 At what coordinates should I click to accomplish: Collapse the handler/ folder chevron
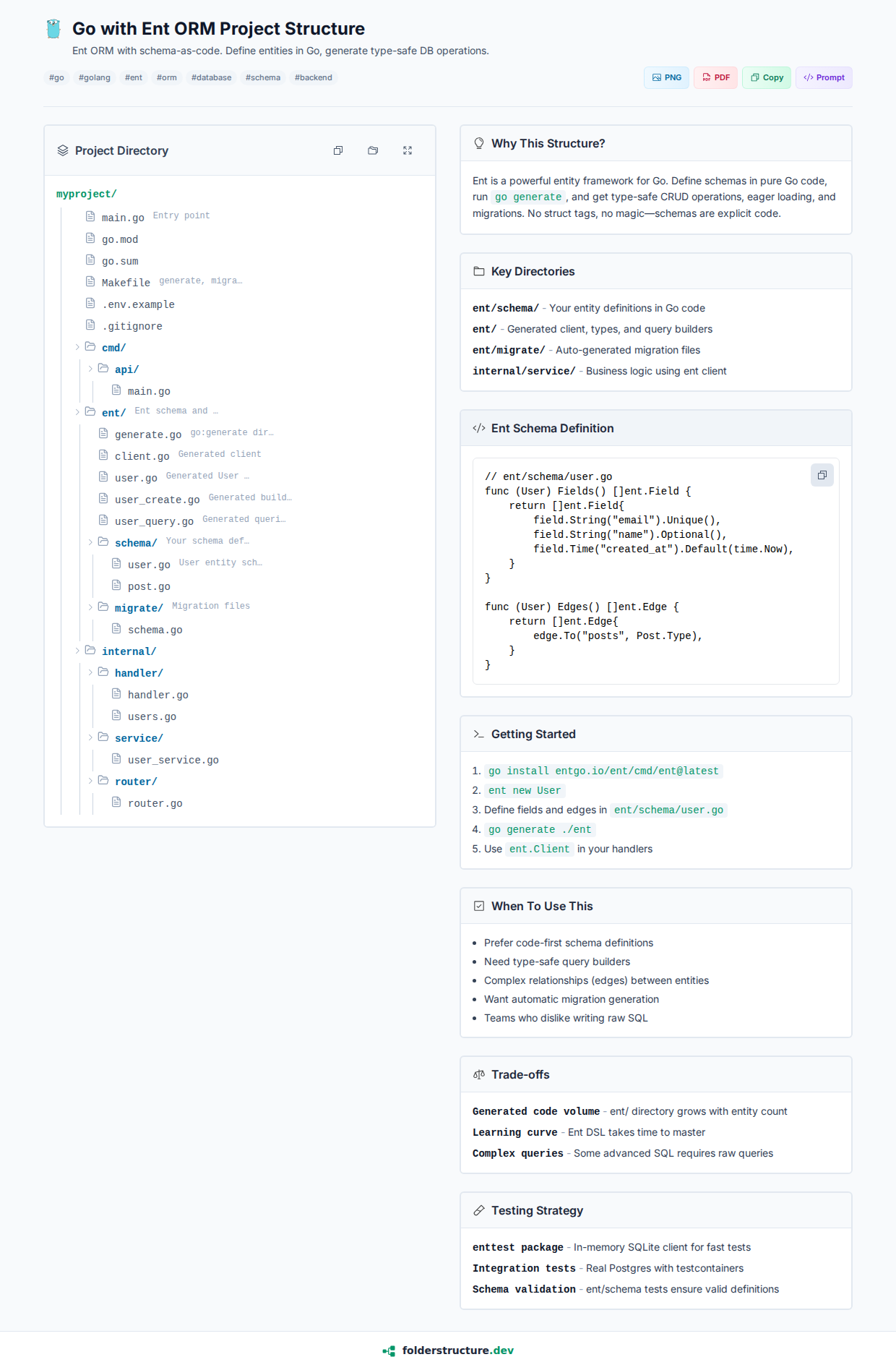click(x=90, y=672)
